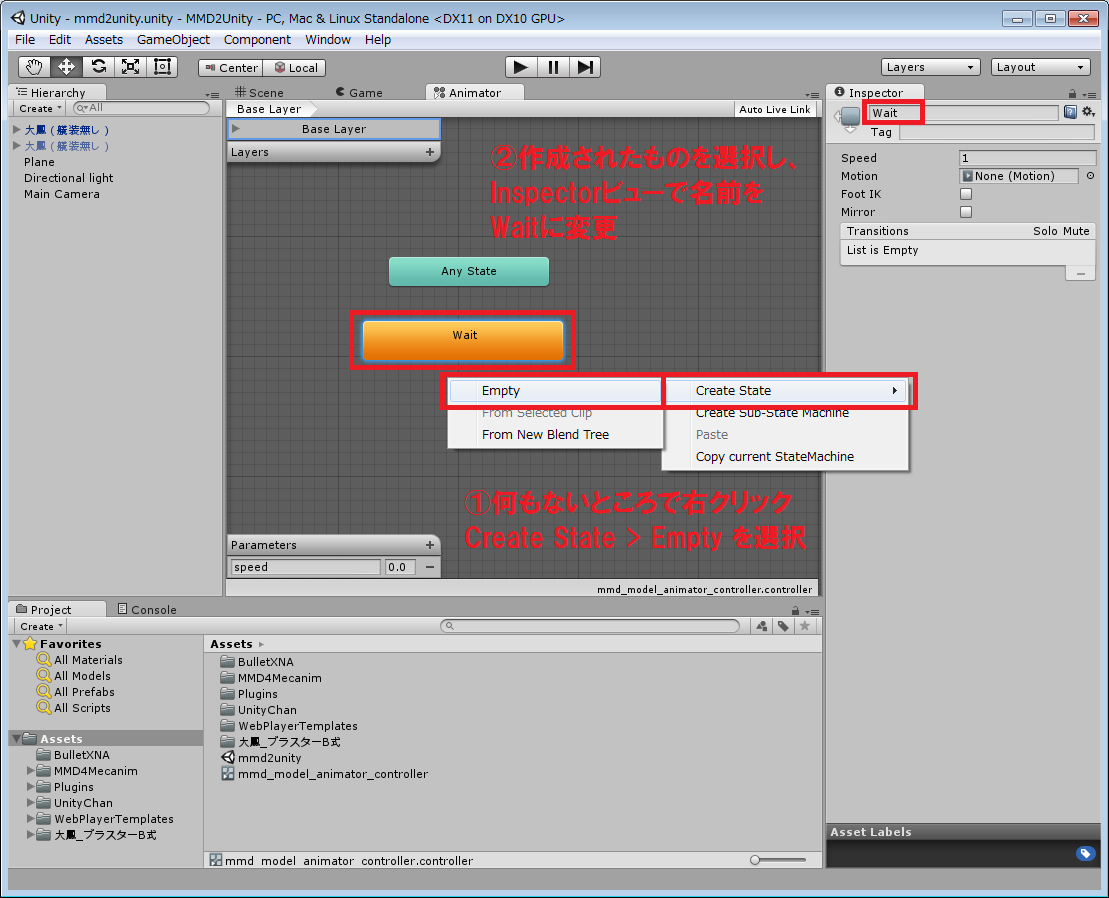
Task: Switch to the Console tab
Action: click(147, 610)
